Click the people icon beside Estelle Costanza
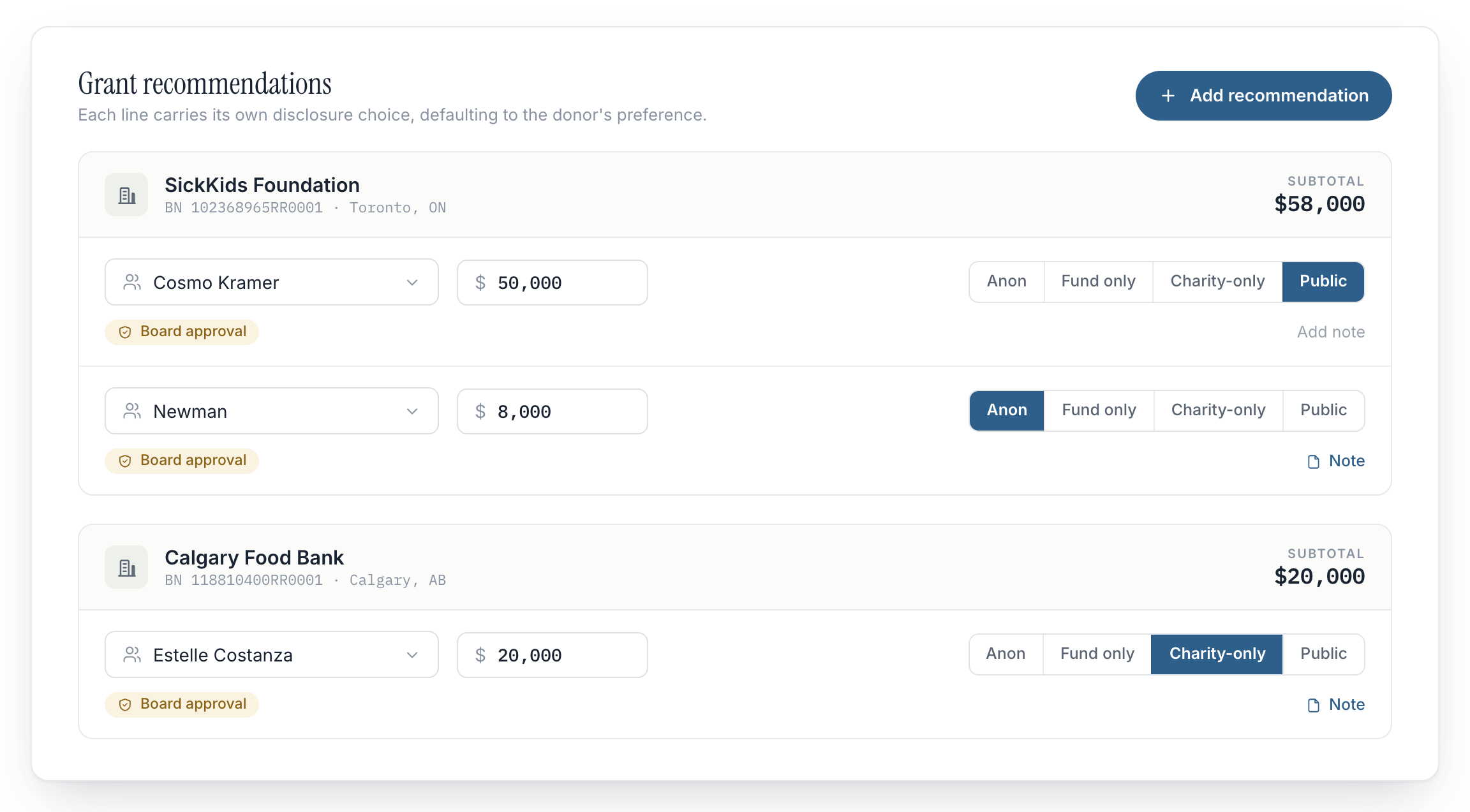This screenshot has height=812, width=1470. click(132, 654)
